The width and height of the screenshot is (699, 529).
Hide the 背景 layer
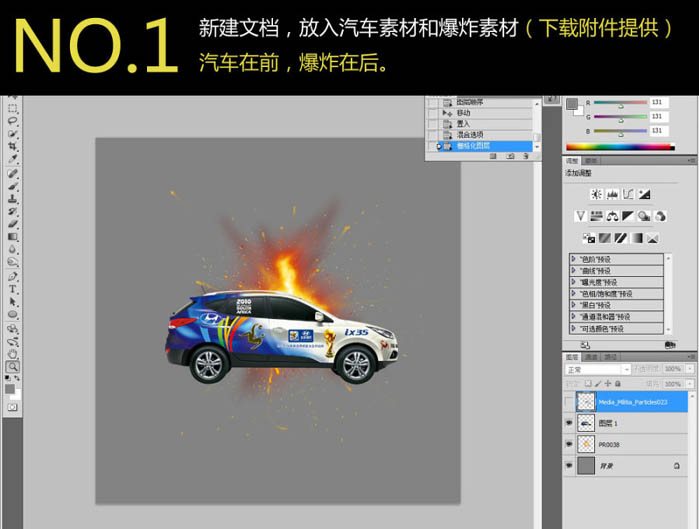tap(569, 465)
